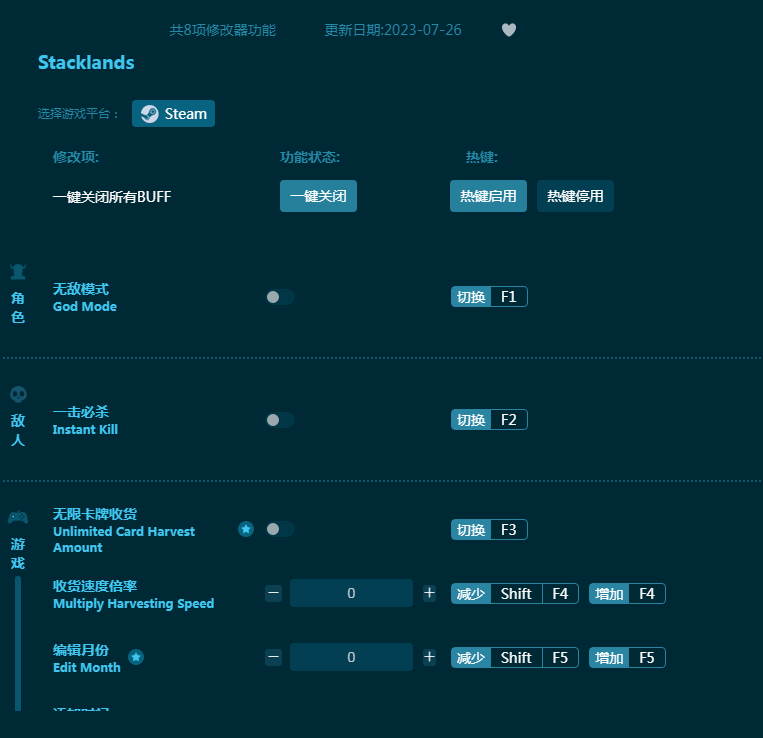The height and width of the screenshot is (738, 763).
Task: Click the Stacklands game title
Action: click(x=86, y=63)
